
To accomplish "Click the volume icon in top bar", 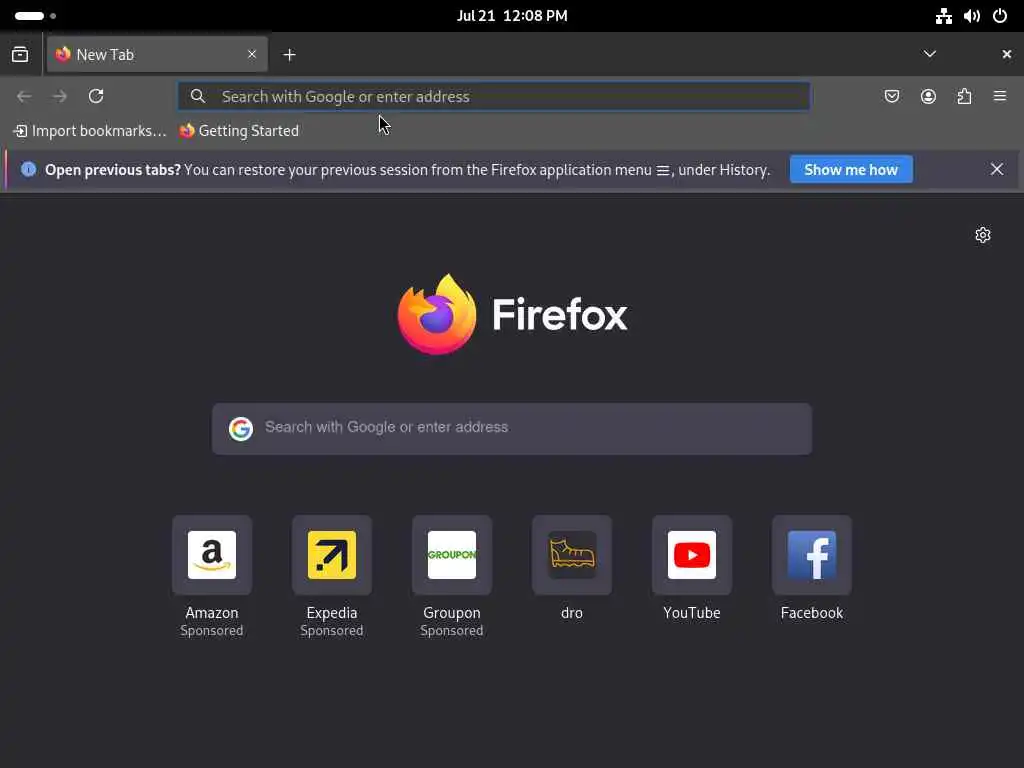I will tap(972, 16).
